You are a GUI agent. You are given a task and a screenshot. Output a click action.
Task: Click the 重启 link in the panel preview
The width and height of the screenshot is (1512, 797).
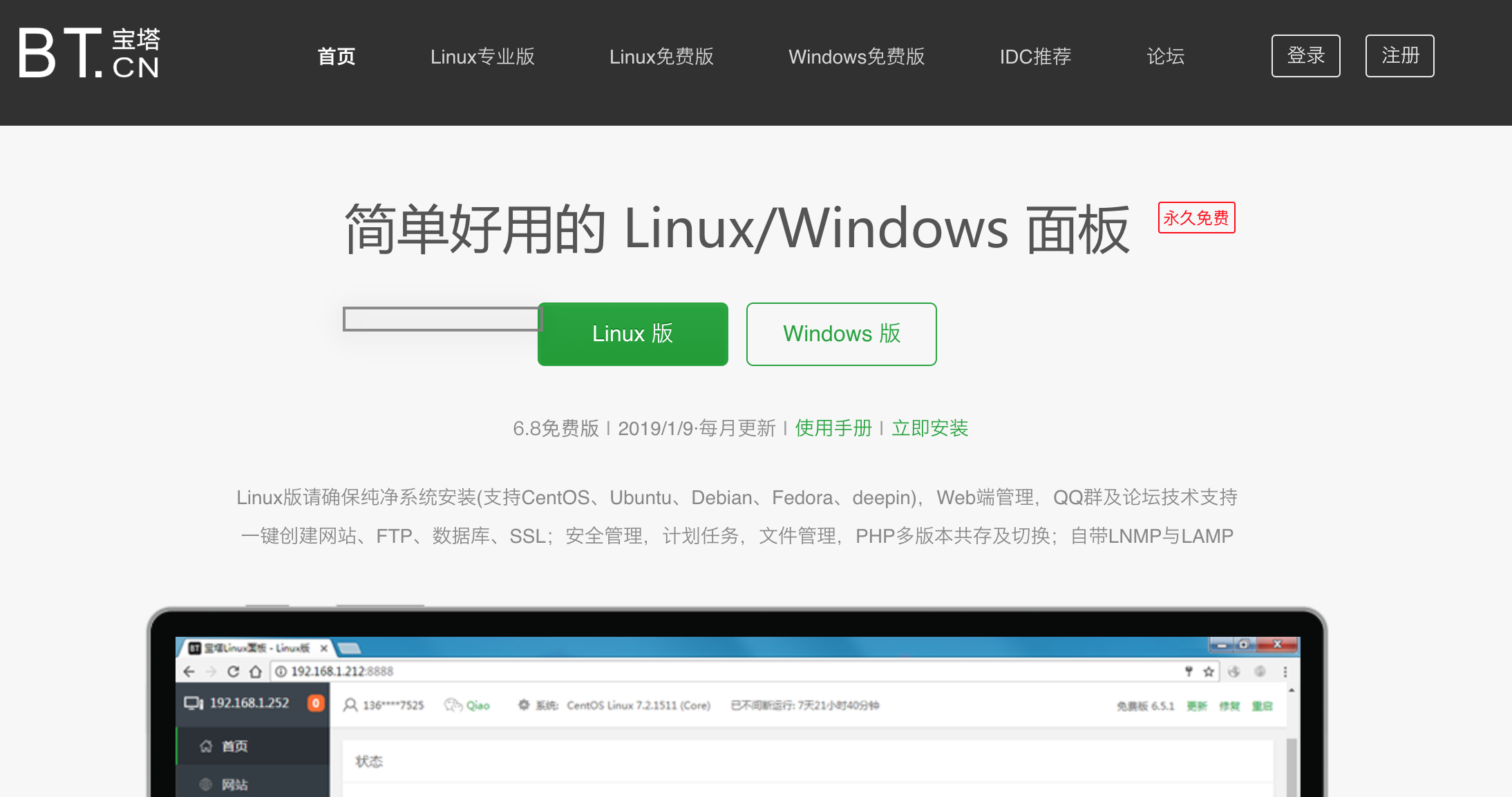(1262, 706)
